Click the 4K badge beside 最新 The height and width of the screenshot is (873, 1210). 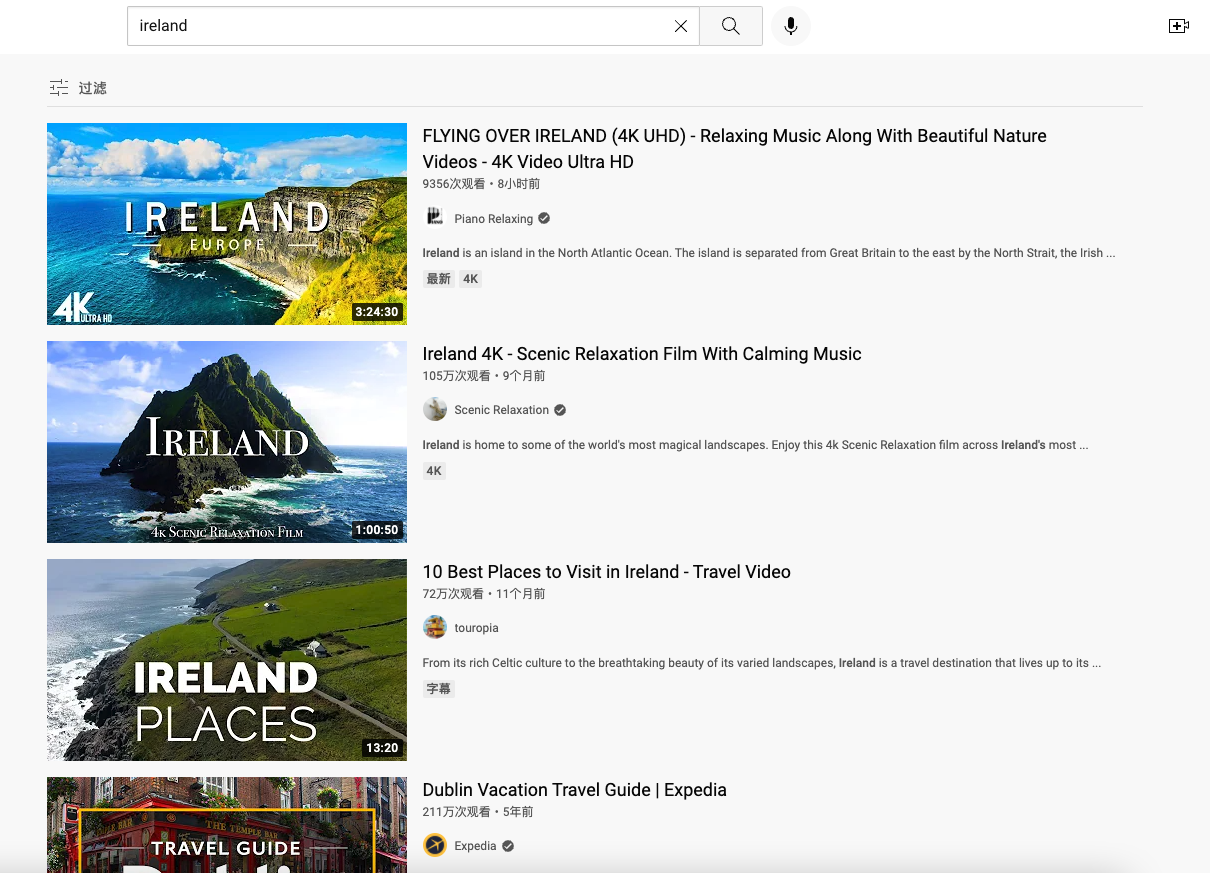click(471, 279)
